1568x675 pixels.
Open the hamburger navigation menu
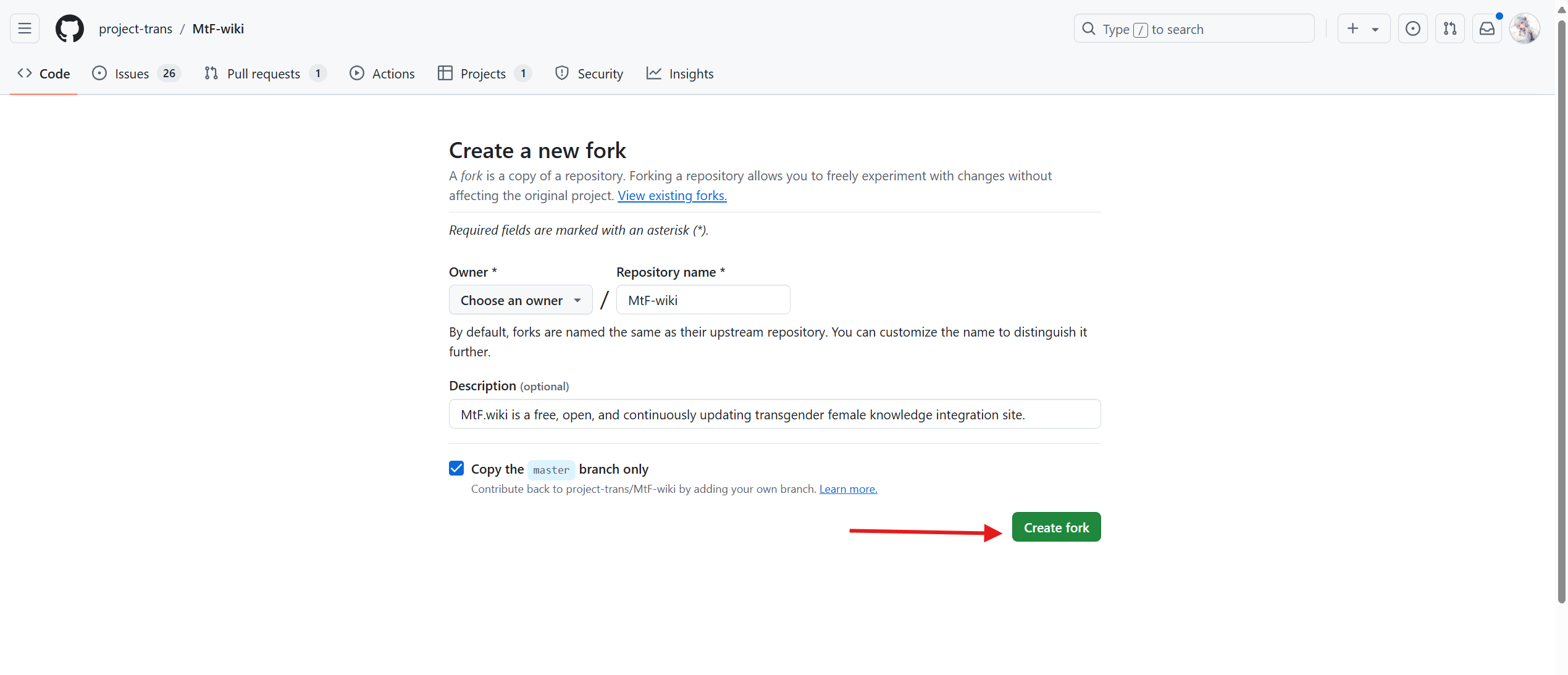25,28
